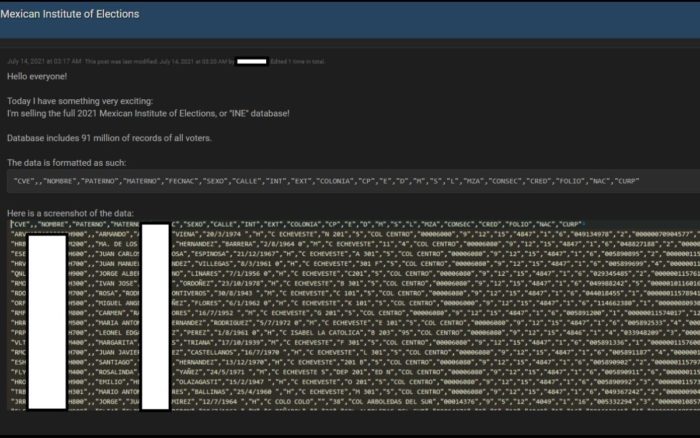The image size is (700, 438).
Task: Click the right white redaction box in screenshot
Action: 155,330
